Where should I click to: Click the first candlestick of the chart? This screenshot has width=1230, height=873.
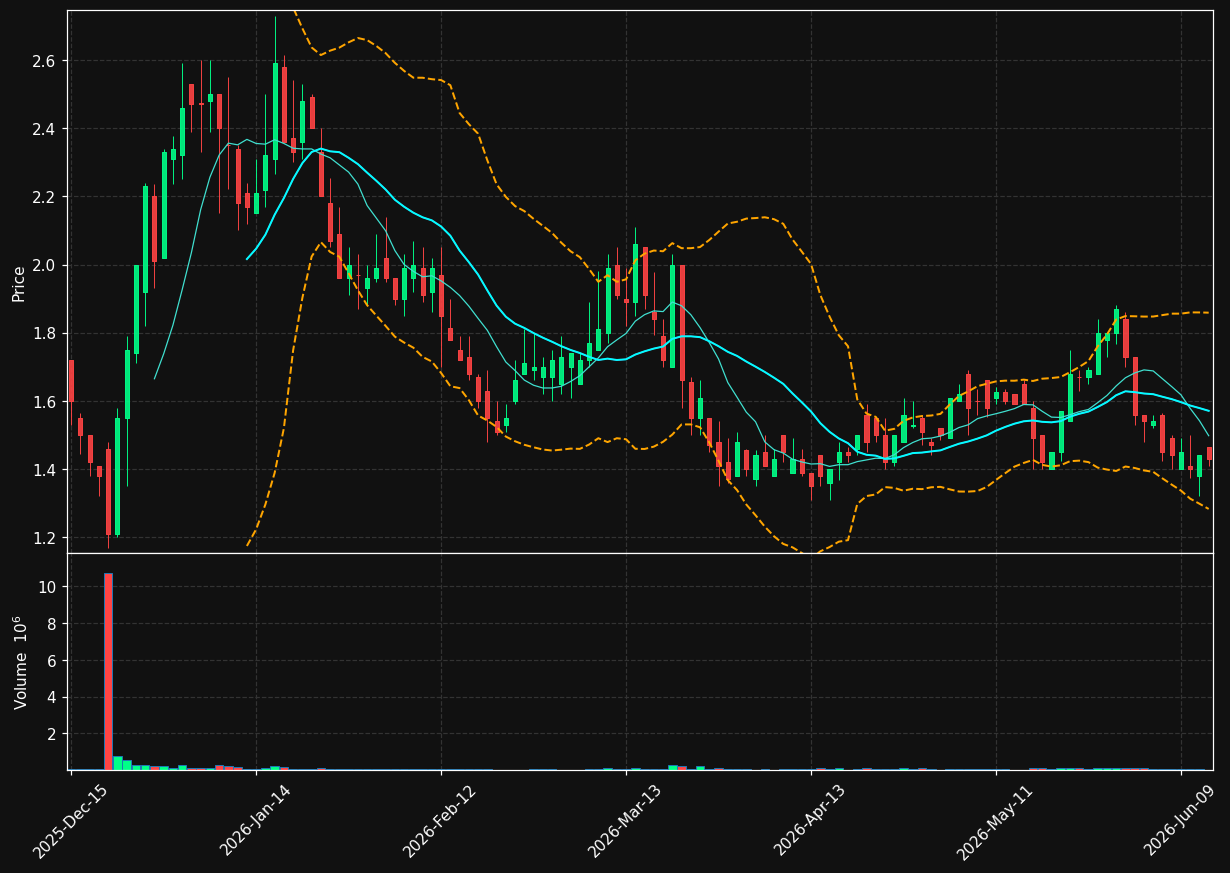coord(71,381)
